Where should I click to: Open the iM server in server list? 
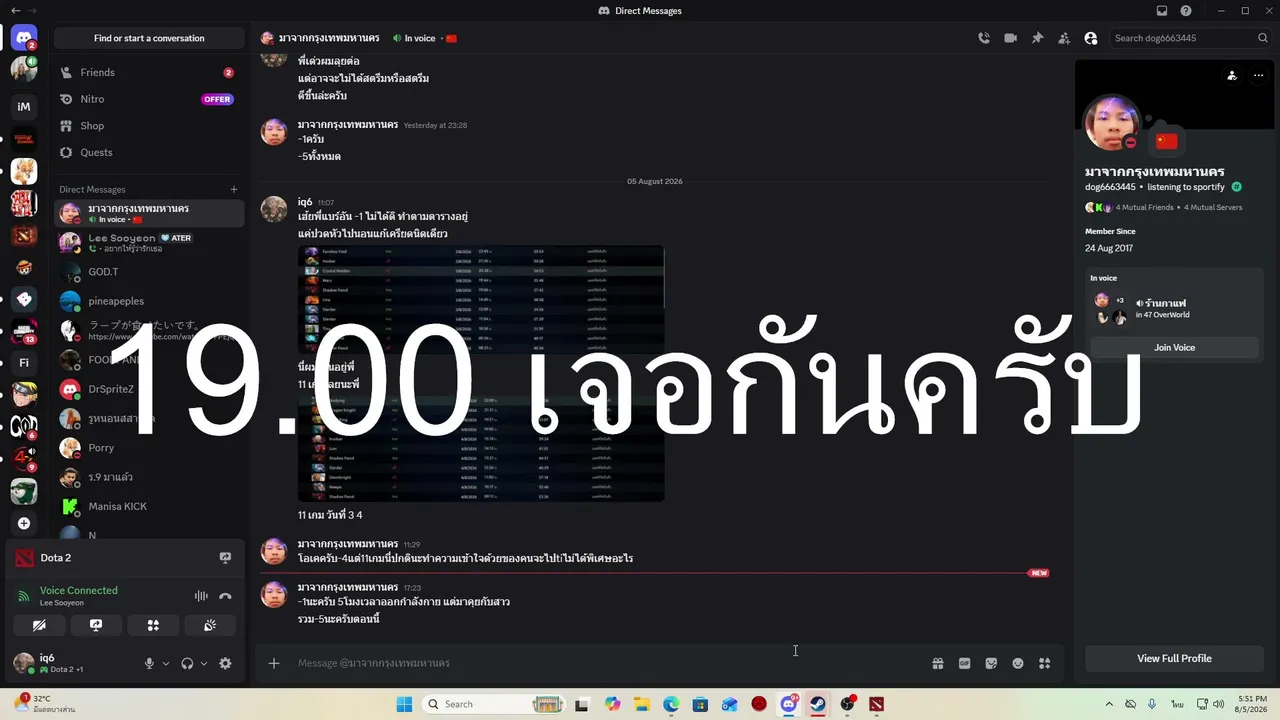tap(24, 106)
